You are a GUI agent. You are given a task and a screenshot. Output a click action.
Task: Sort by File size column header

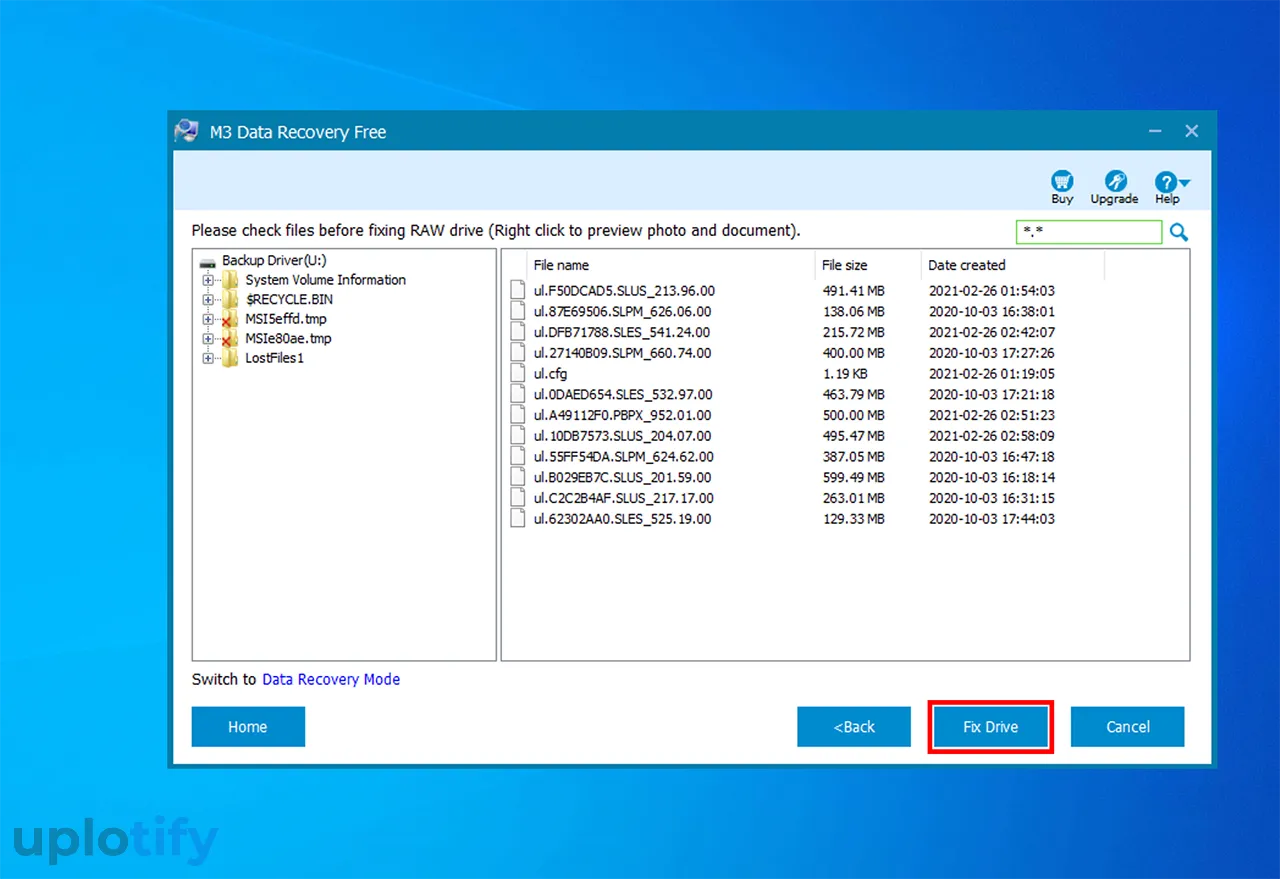868,265
